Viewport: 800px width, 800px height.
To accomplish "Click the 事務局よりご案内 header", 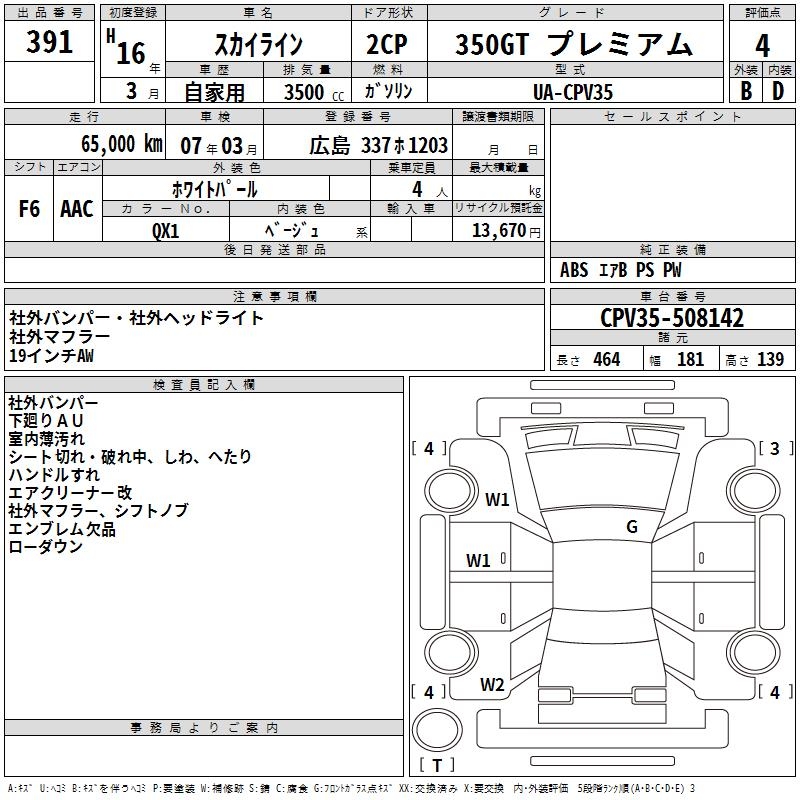I will pyautogui.click(x=204, y=728).
